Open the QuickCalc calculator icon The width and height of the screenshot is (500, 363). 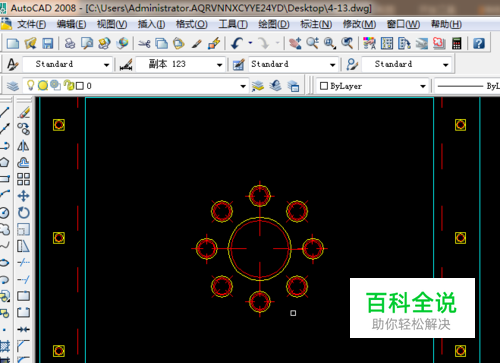click(x=457, y=43)
